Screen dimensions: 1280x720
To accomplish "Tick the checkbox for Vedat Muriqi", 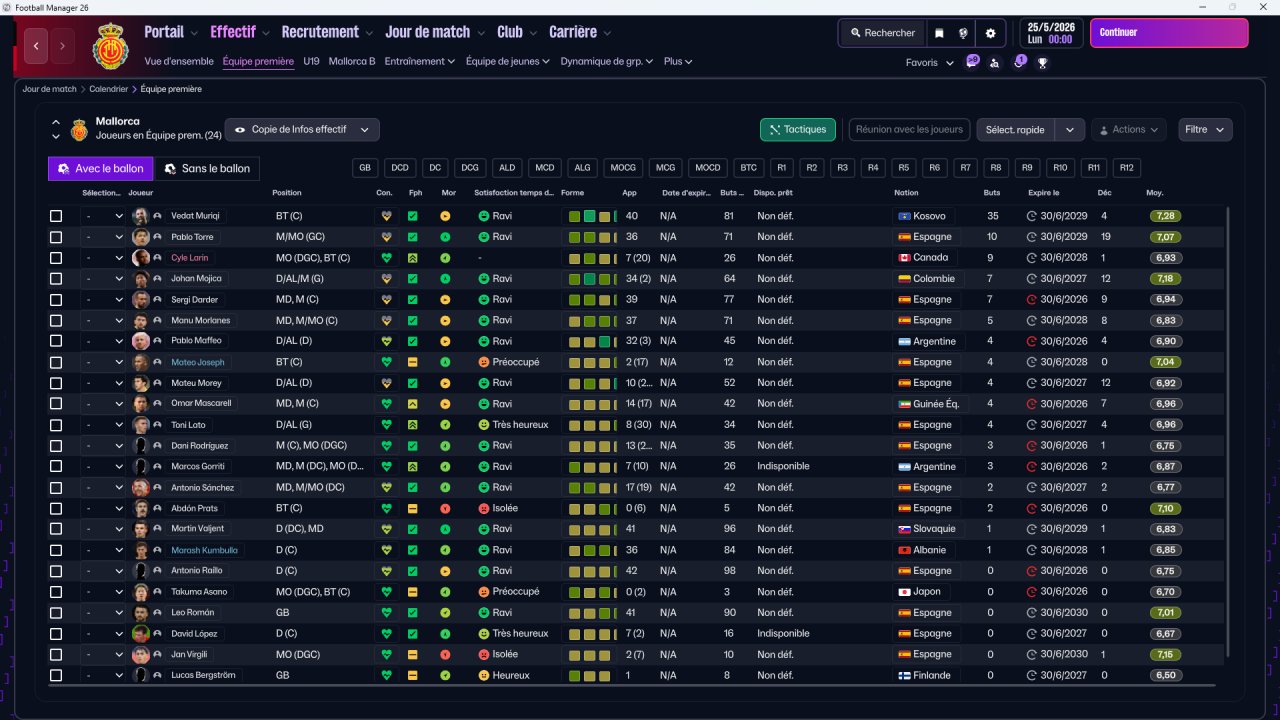I will click(x=56, y=216).
